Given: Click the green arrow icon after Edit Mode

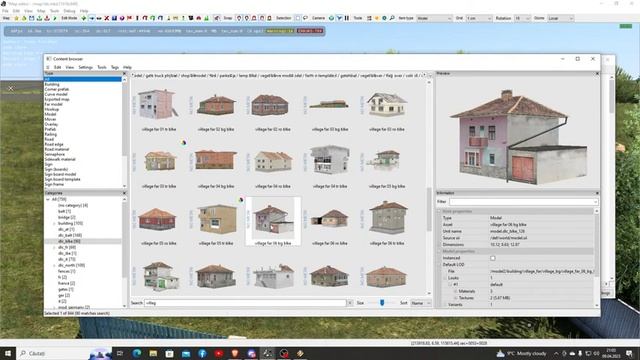Looking at the screenshot, I should click(84, 18).
